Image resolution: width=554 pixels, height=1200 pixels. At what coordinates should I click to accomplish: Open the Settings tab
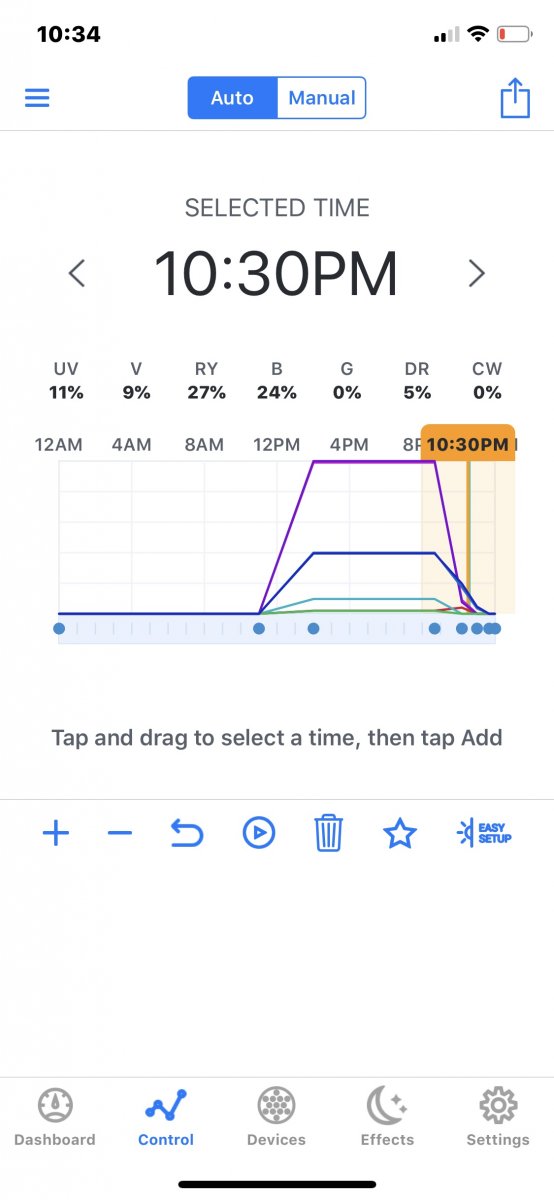pyautogui.click(x=498, y=1117)
